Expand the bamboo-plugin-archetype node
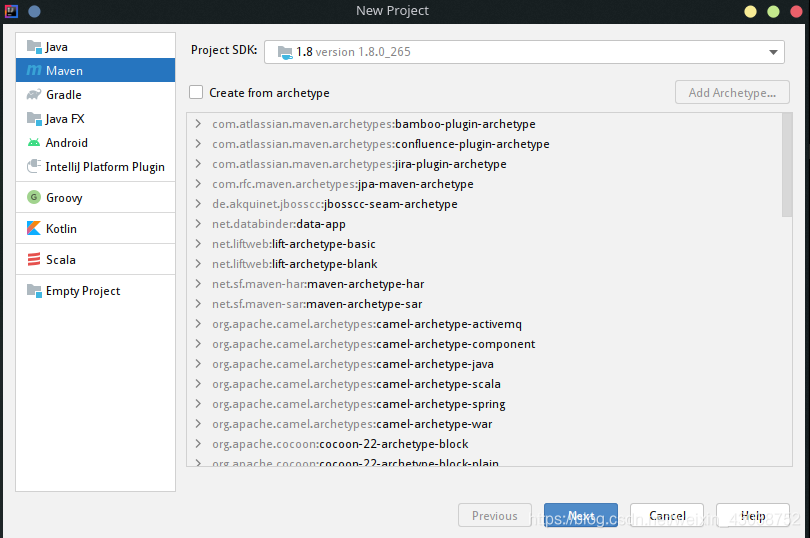Screen dimensions: 810x538 tap(198, 124)
